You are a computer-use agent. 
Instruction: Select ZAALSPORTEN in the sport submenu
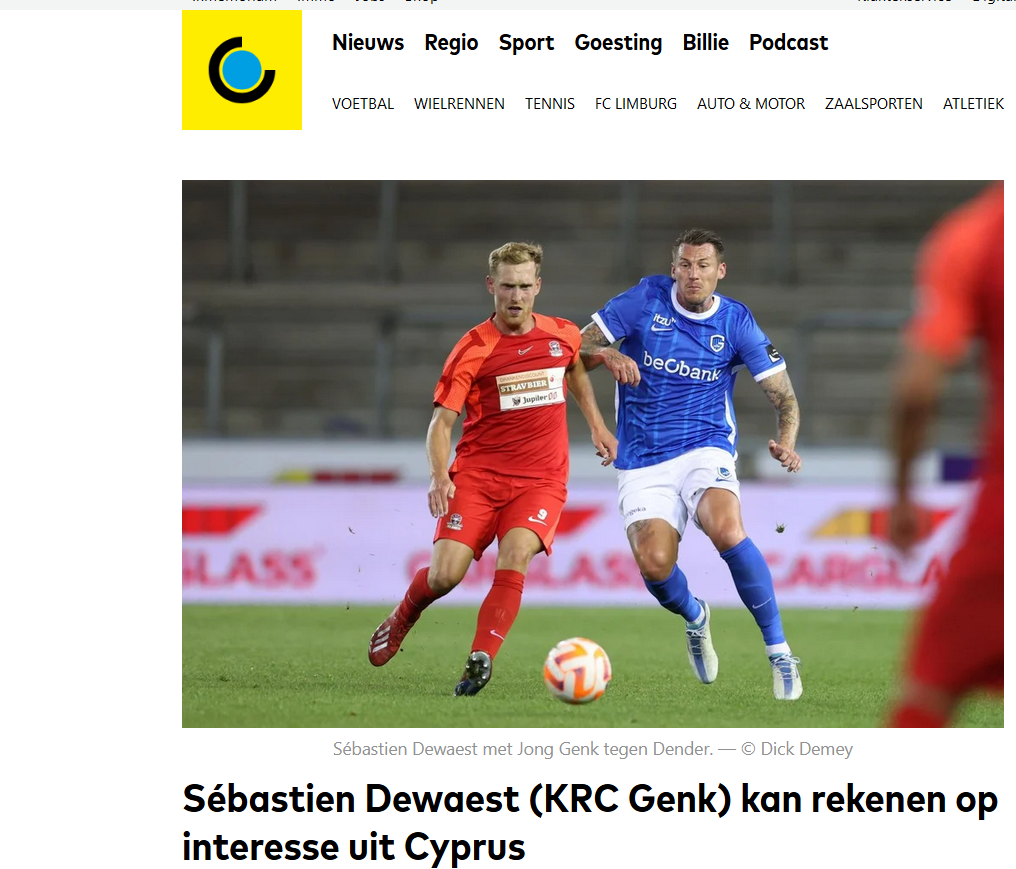coord(873,104)
